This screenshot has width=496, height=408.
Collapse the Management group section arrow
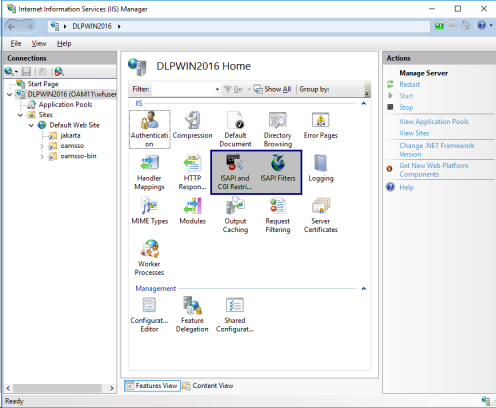(x=364, y=289)
